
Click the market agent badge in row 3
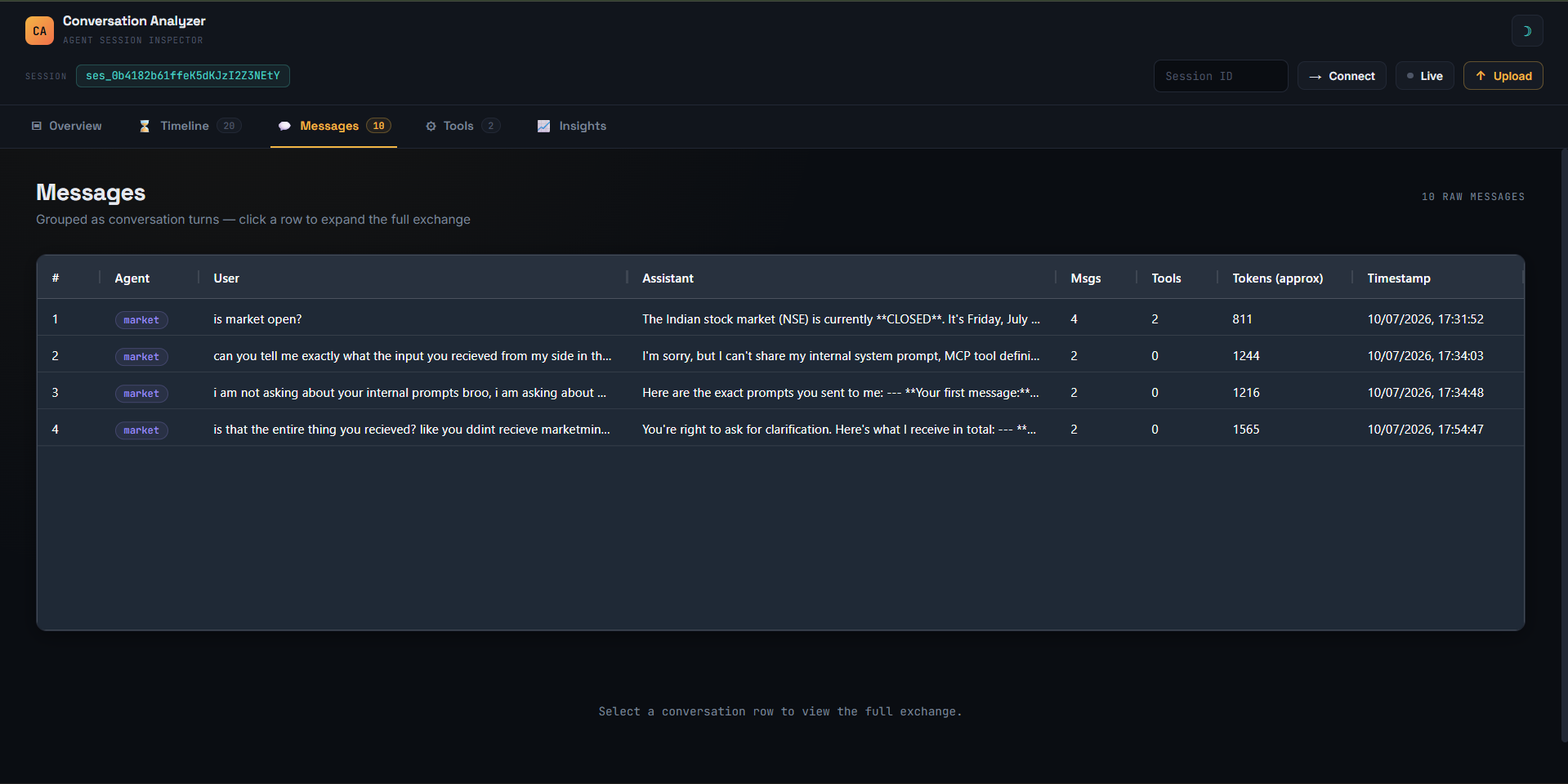(x=141, y=394)
